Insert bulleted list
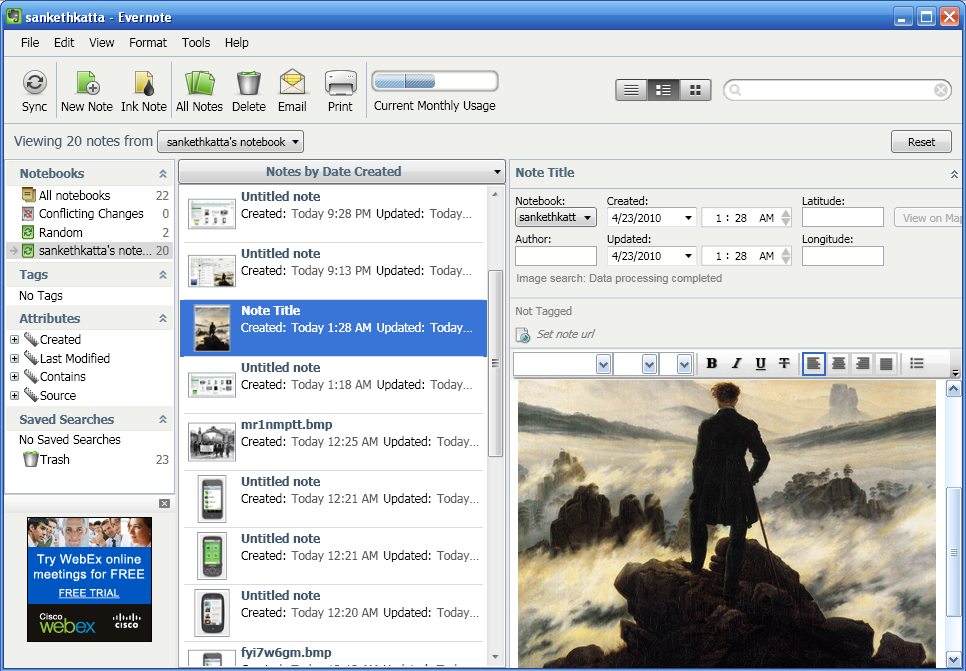Viewport: 966px width, 671px height. [x=917, y=364]
